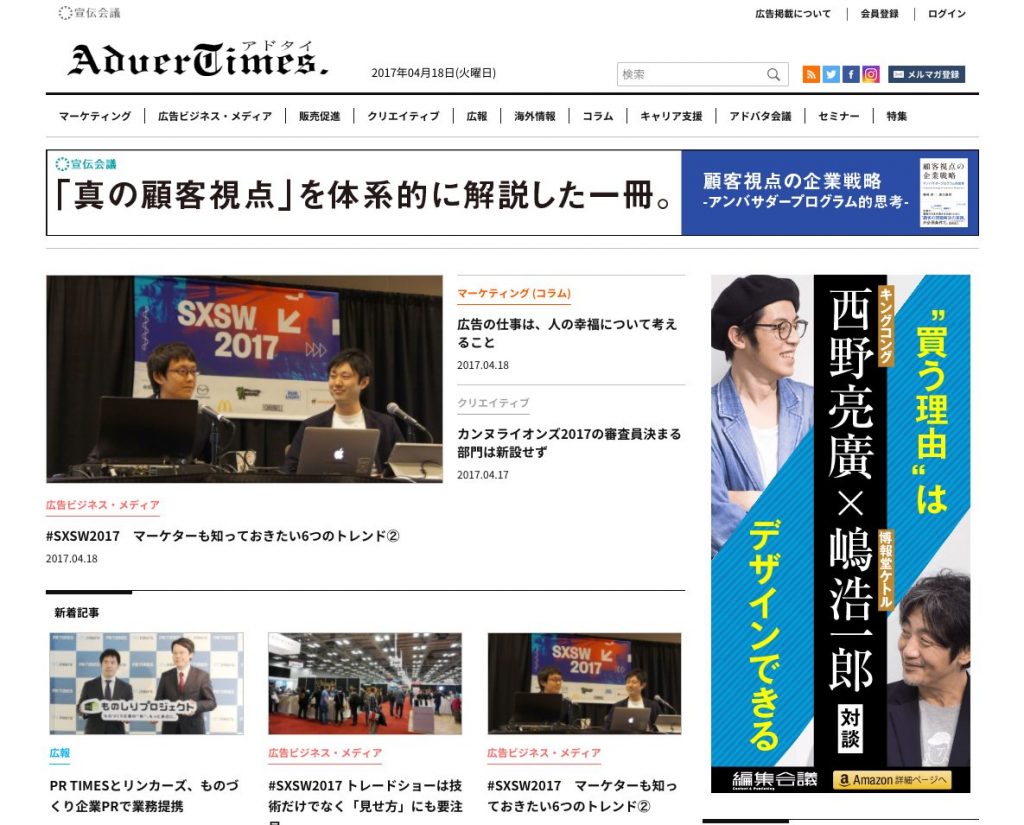Viewport: 1024px width, 825px height.
Task: Open the large SXSW 2017 featured photo
Action: (x=244, y=379)
